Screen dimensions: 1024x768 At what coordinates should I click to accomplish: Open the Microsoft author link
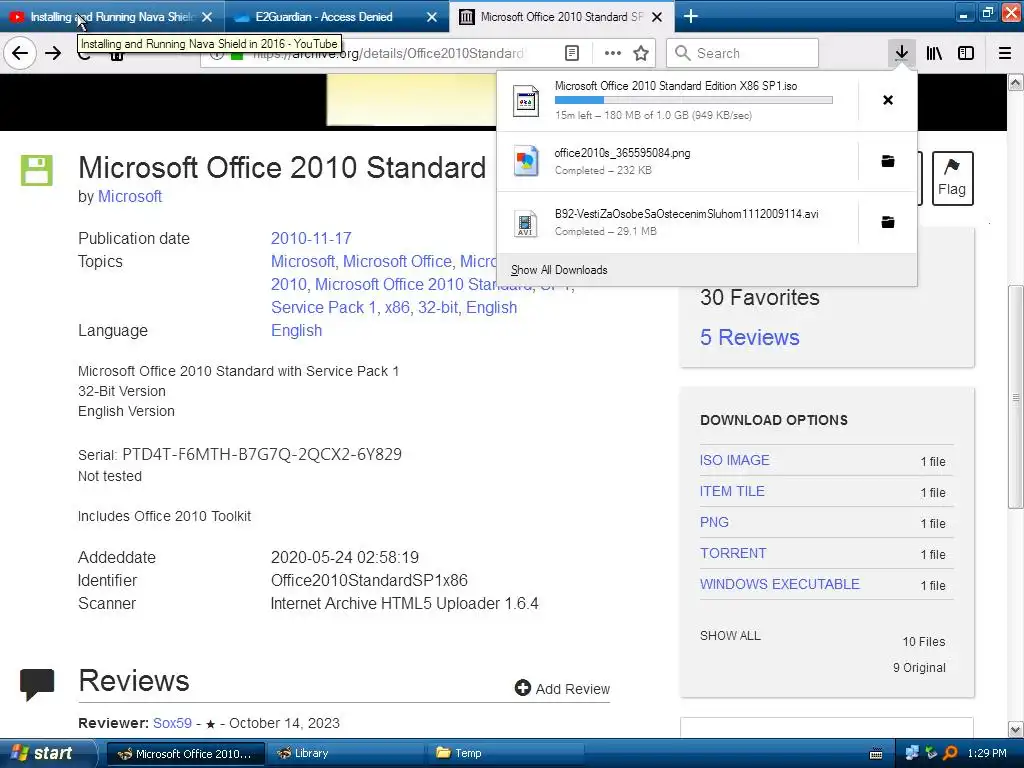point(130,197)
